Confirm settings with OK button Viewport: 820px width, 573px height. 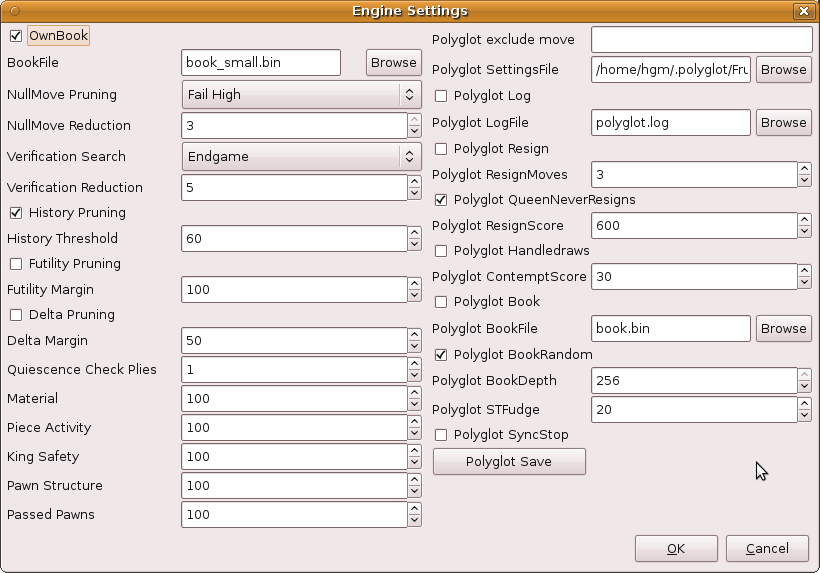point(676,548)
